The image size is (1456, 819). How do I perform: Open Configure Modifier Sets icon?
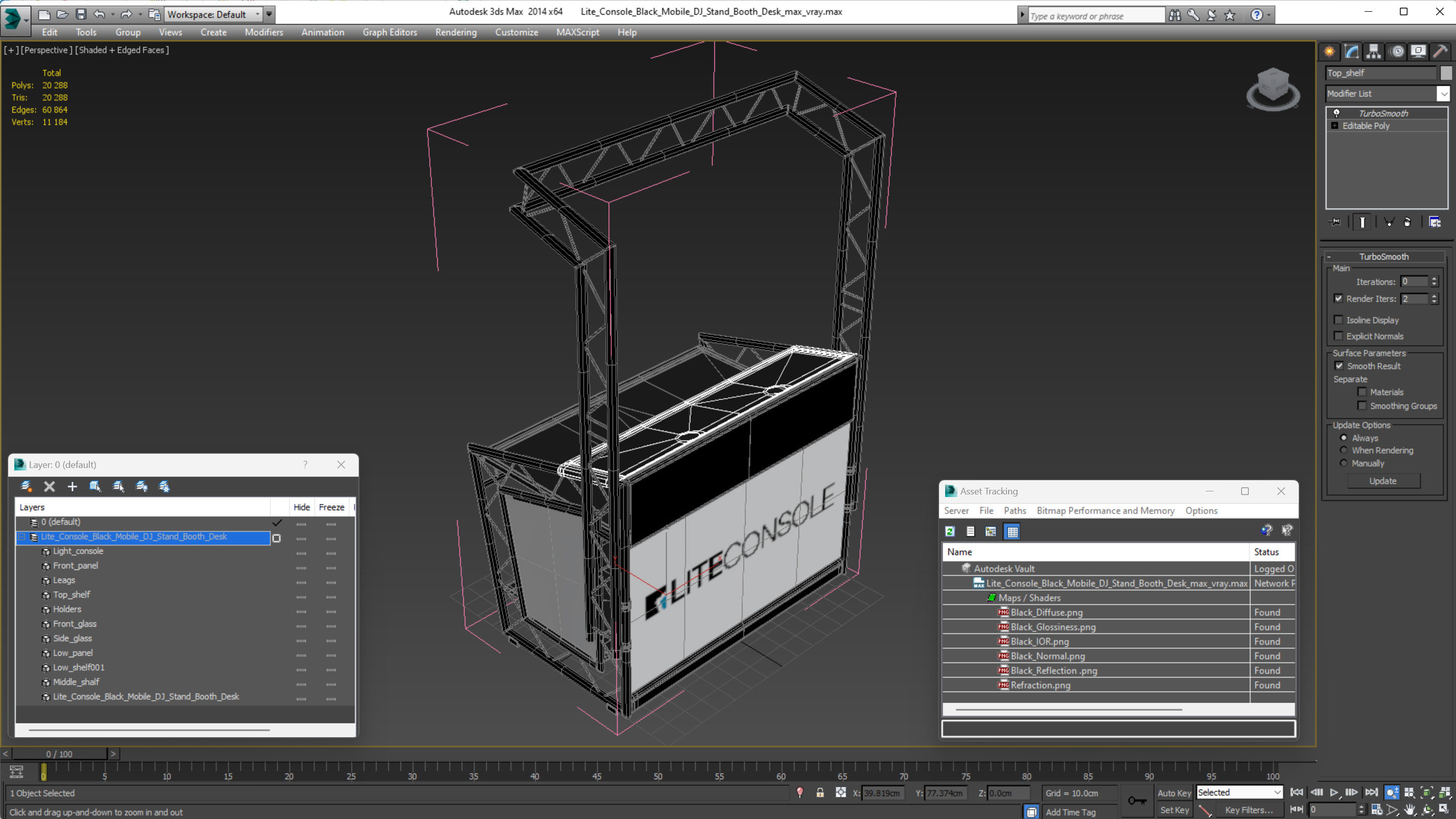coord(1435,222)
